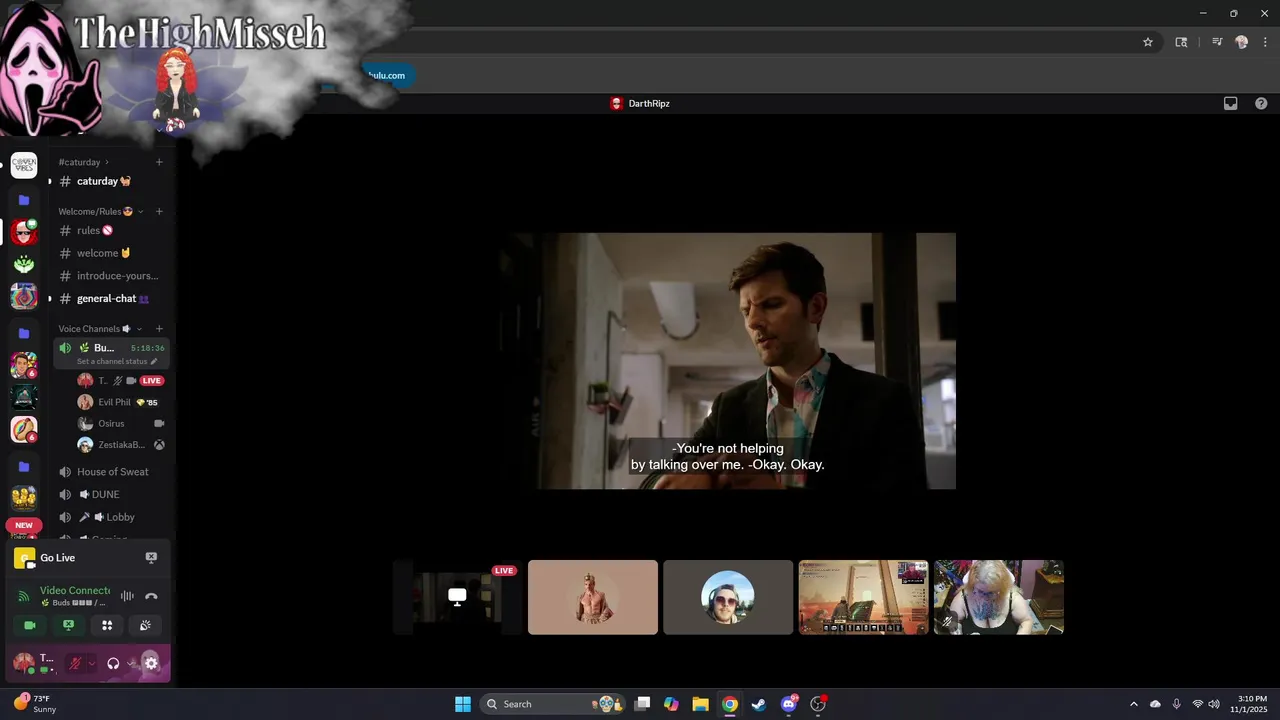Open Chrome media controls icon
This screenshot has width=1280, height=720.
coord(1217,42)
